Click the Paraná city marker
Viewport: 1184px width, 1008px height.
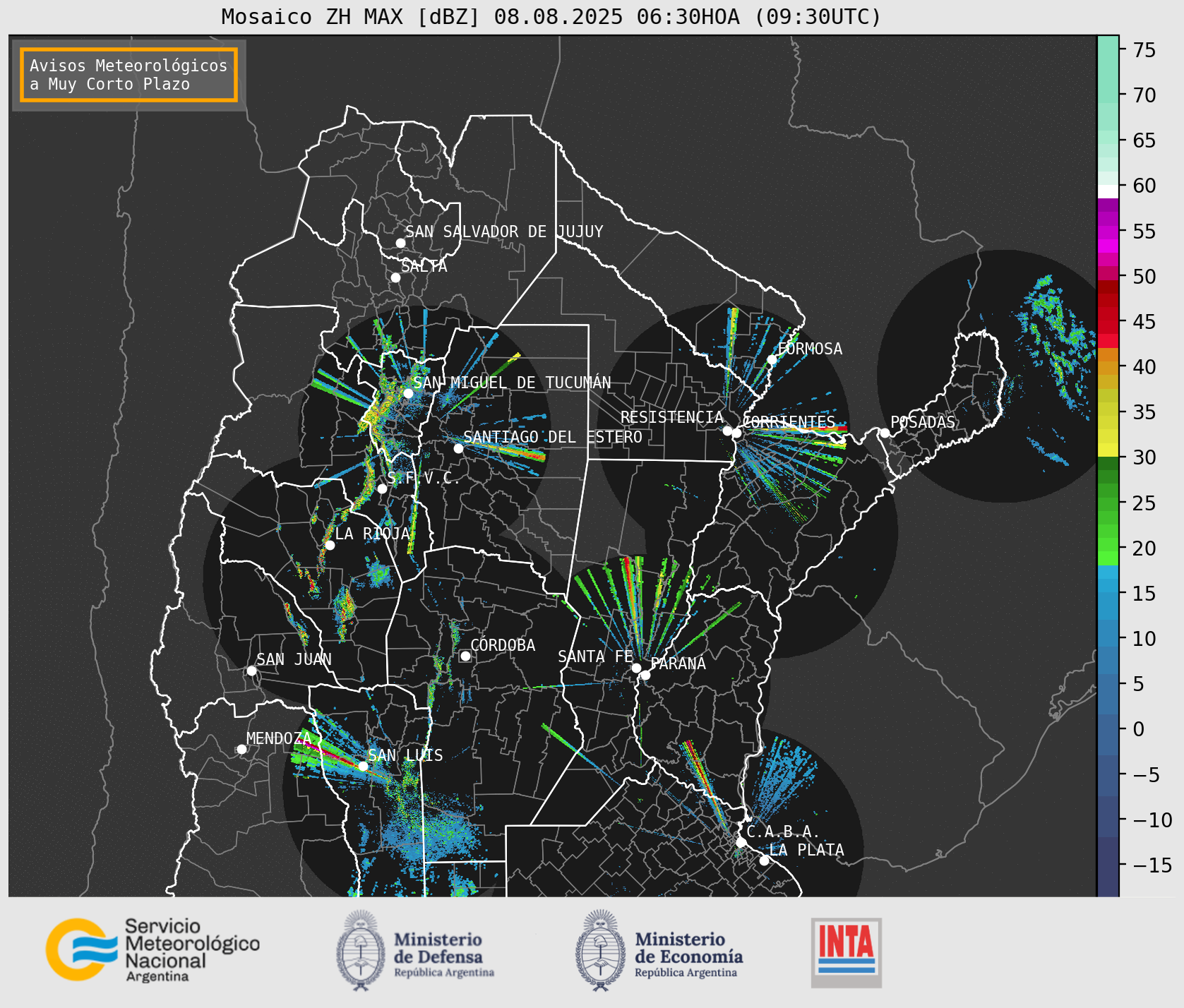[x=645, y=675]
